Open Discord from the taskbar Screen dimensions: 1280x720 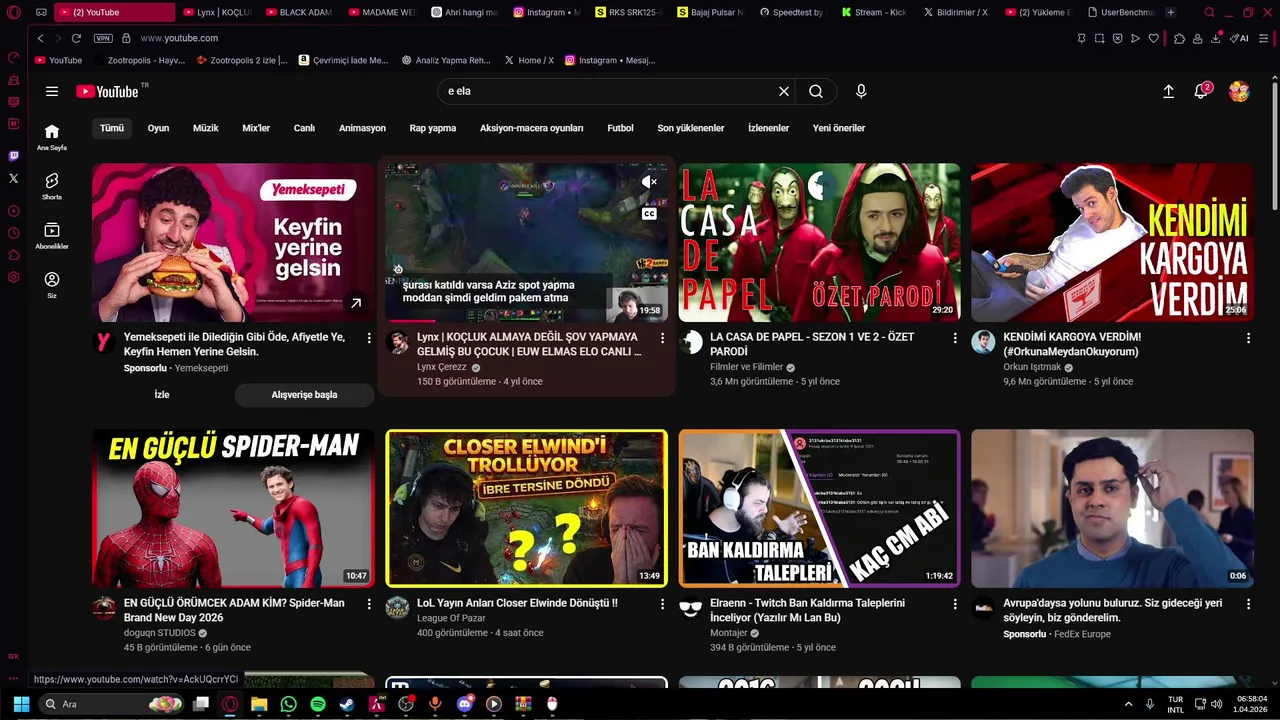click(x=464, y=704)
